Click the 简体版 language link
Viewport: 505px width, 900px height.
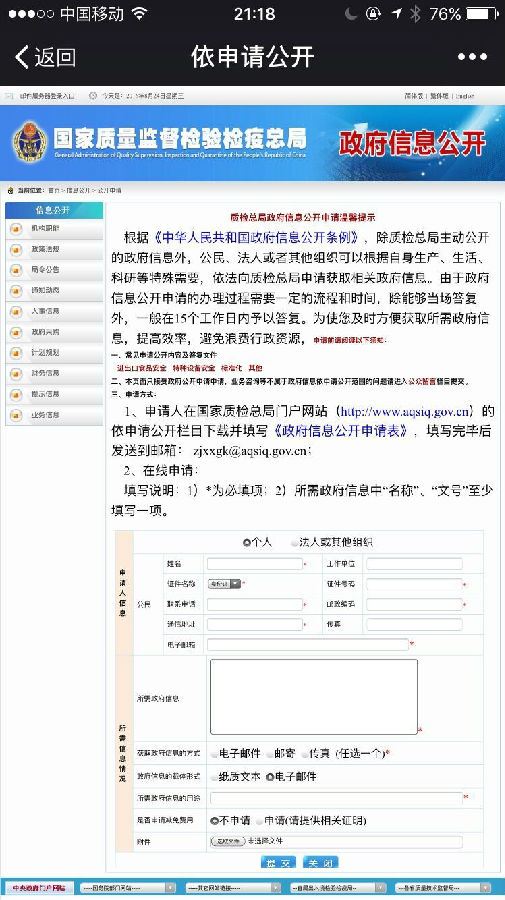(413, 96)
